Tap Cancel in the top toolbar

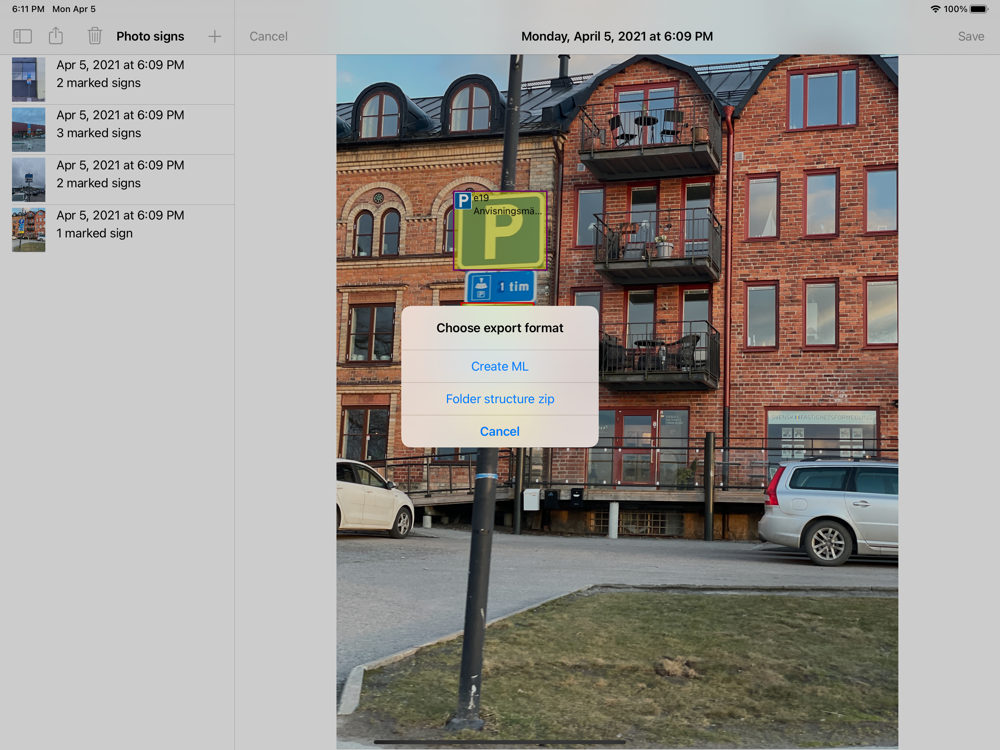pyautogui.click(x=268, y=36)
